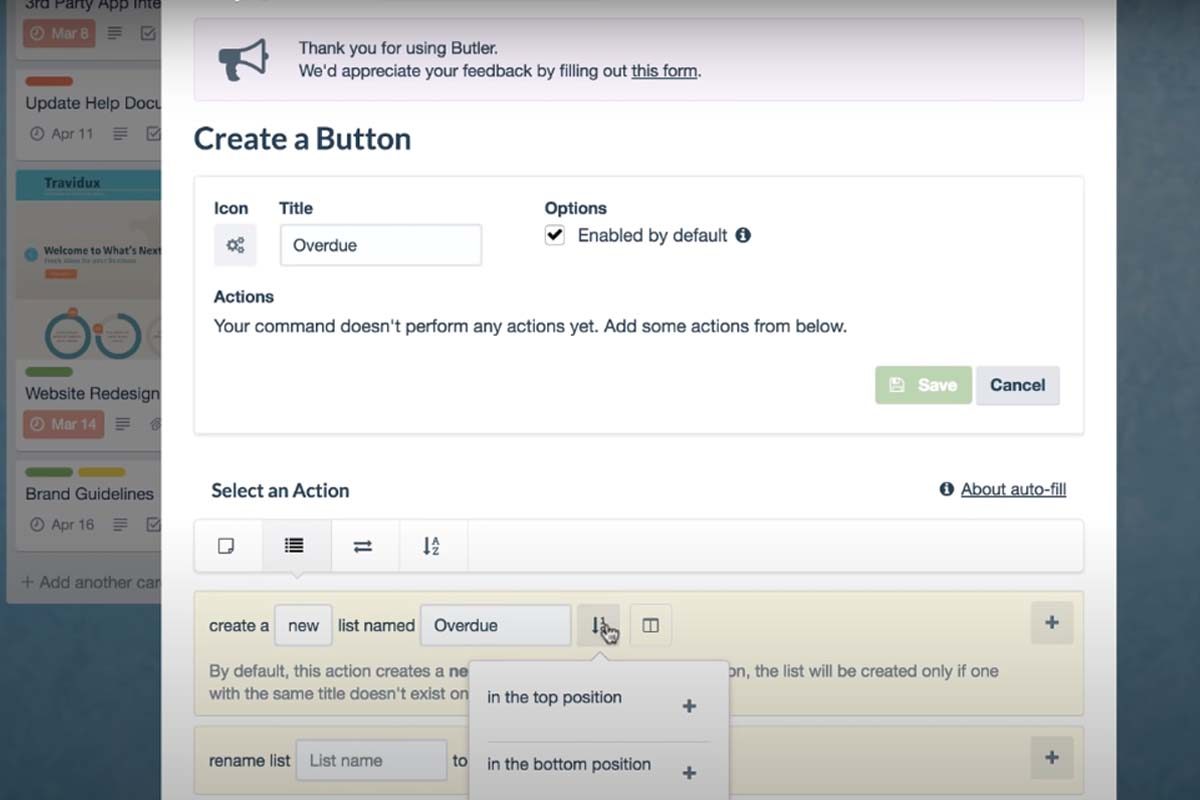
Task: Select the move cards action icon
Action: 363,545
